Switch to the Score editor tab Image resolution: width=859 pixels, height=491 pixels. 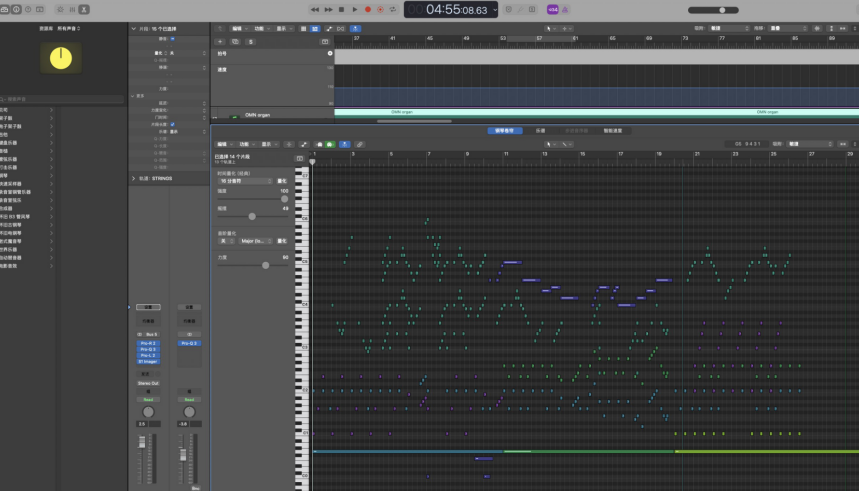540,131
